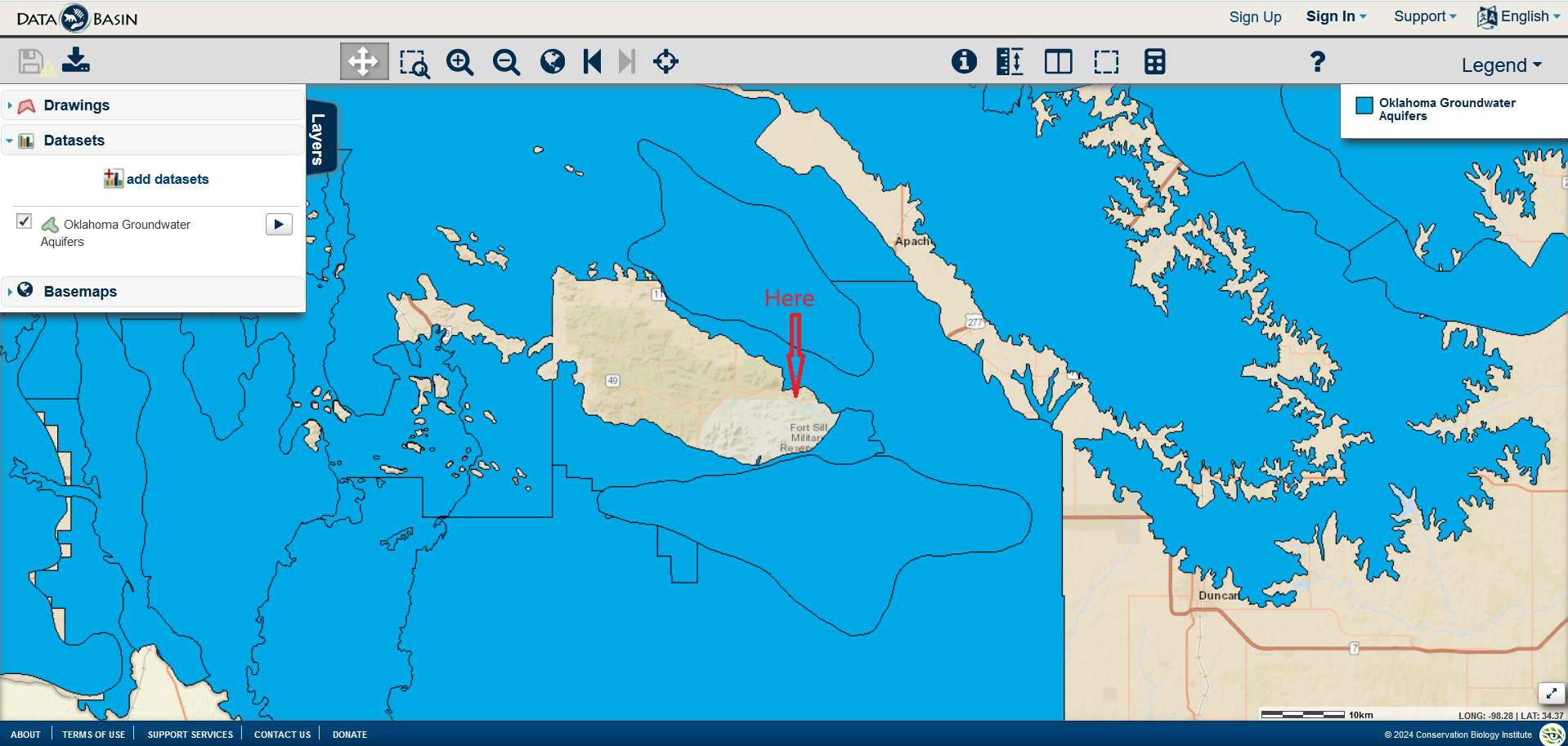Go to next map extent
Viewport: 1568px width, 746px height.
(626, 61)
